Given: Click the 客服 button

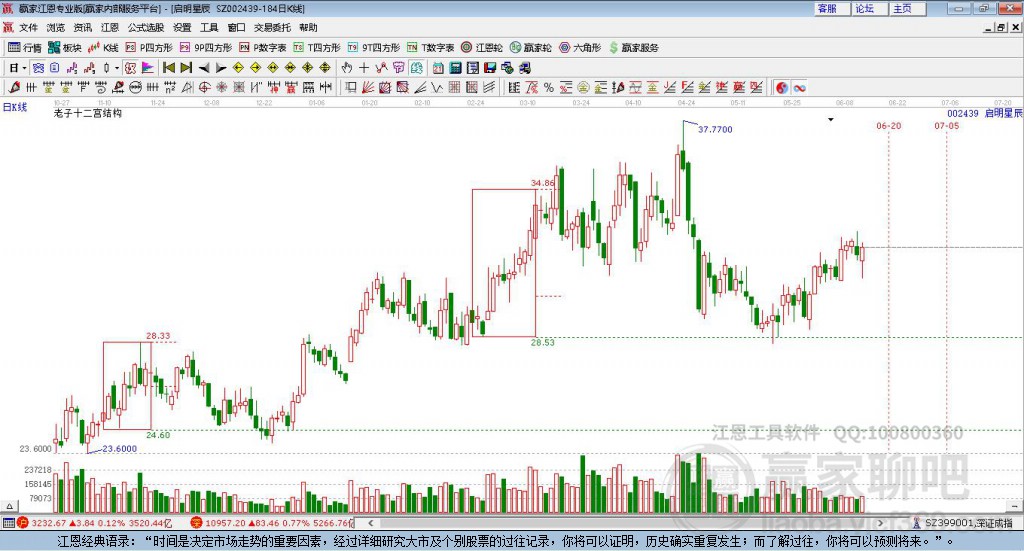Looking at the screenshot, I should pyautogui.click(x=832, y=8).
